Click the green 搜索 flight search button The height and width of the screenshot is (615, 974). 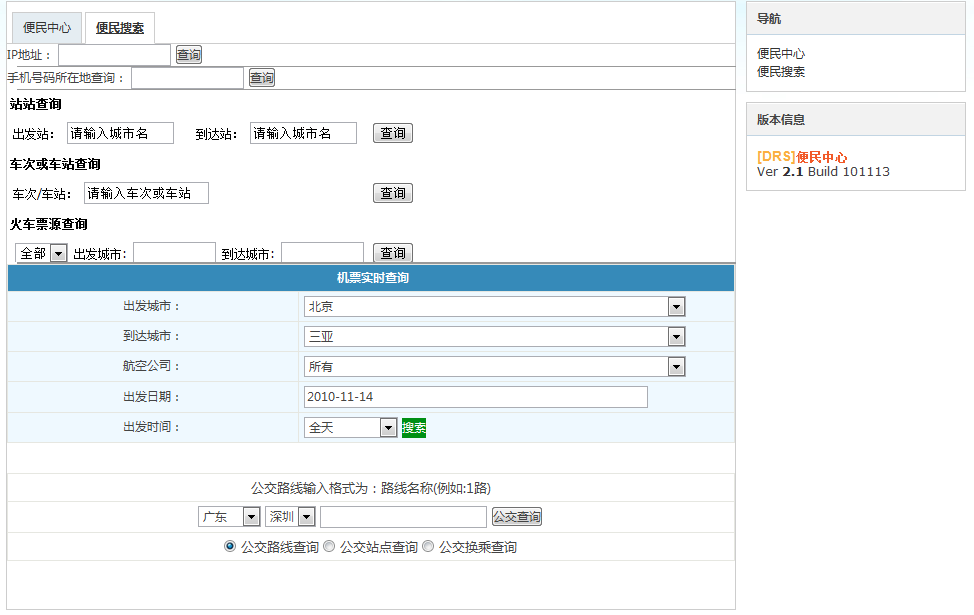[x=414, y=428]
